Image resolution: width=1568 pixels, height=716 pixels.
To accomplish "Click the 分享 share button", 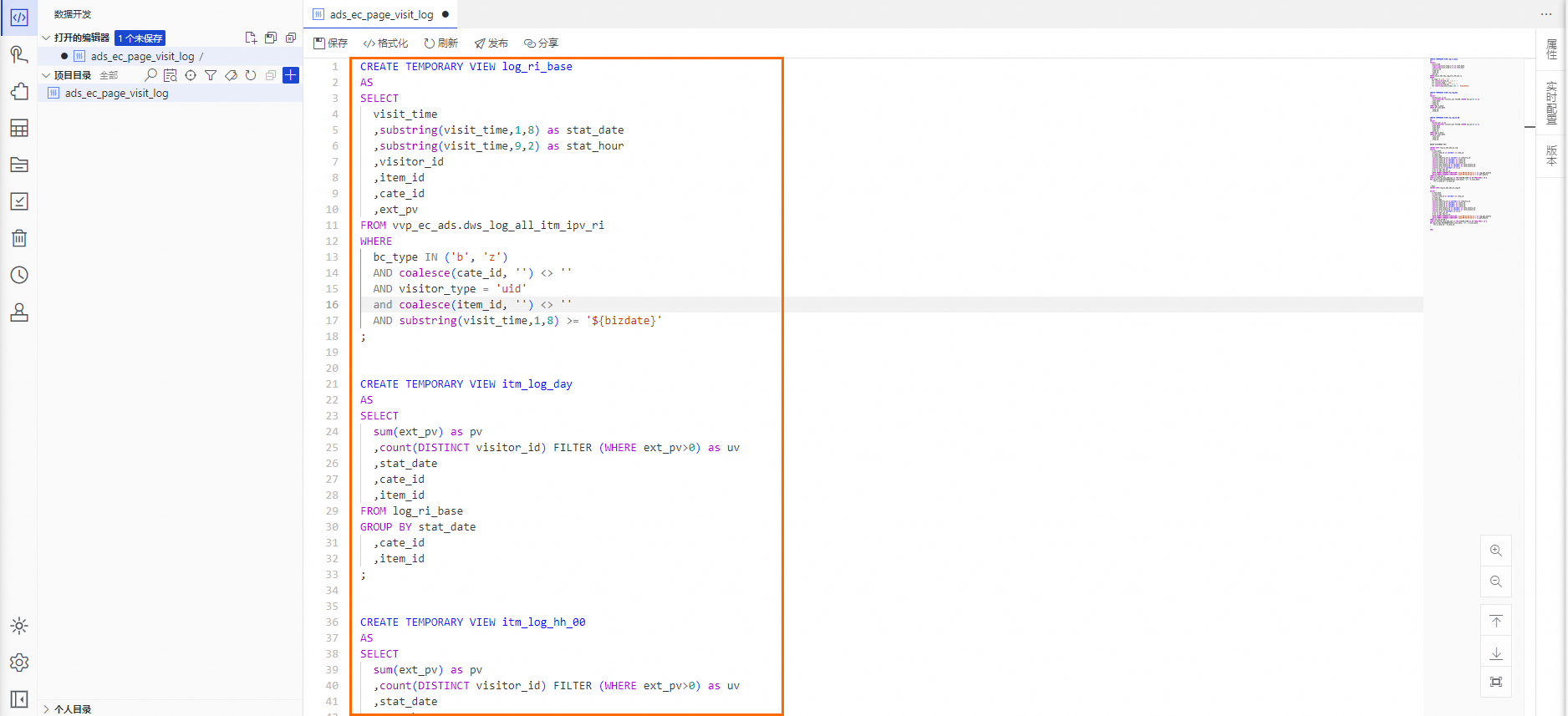I will pos(542,43).
